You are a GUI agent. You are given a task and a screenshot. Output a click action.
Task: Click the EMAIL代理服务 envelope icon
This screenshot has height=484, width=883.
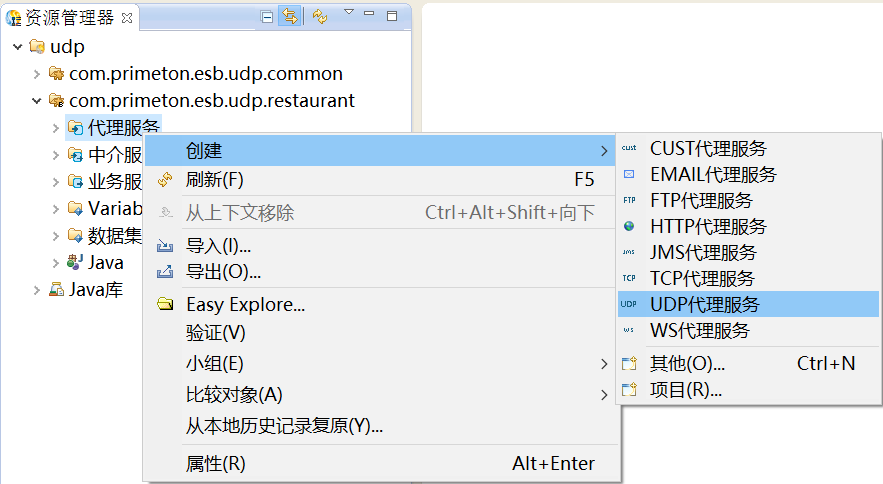[628, 174]
